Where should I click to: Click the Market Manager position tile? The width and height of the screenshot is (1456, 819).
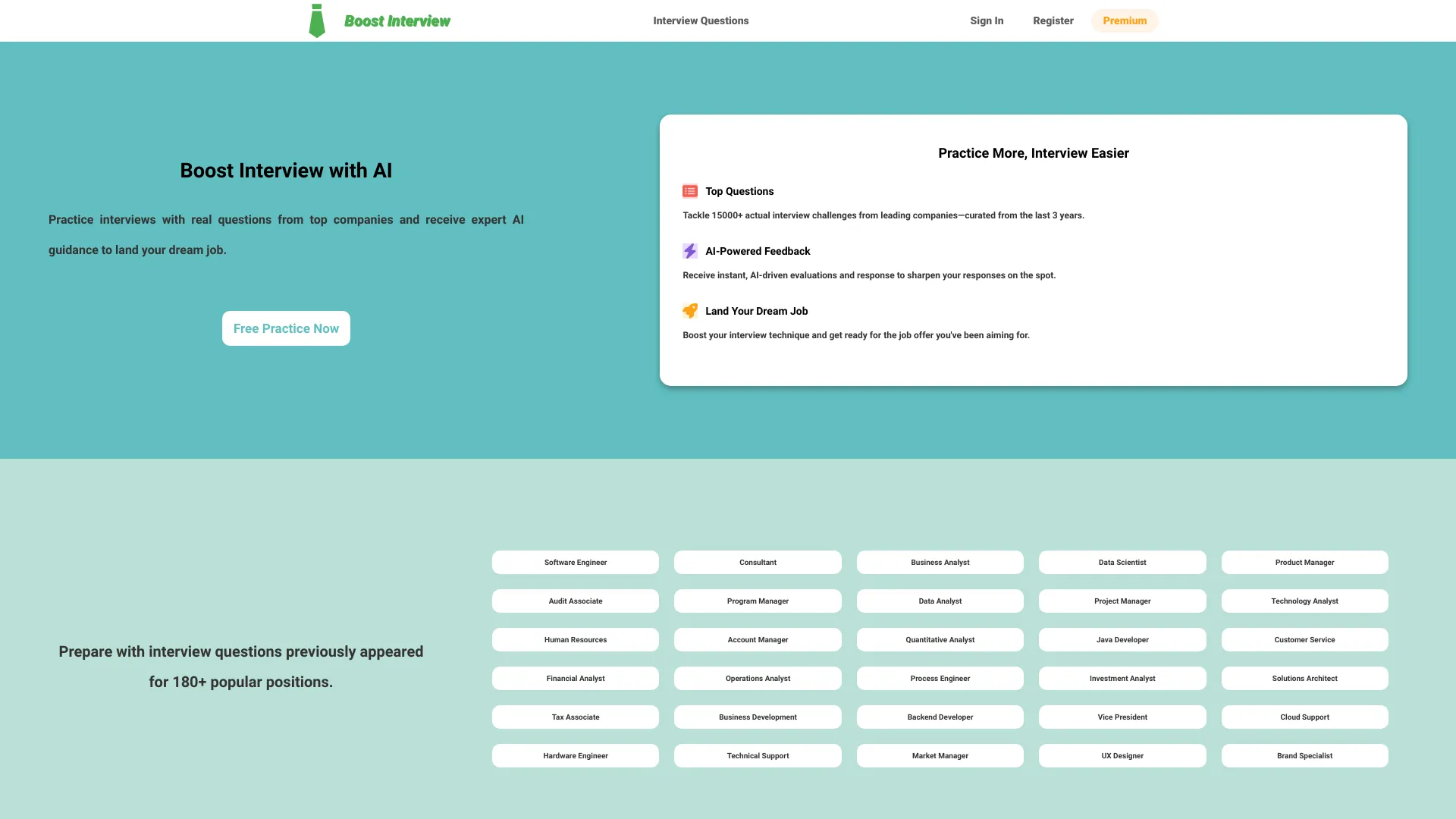(x=940, y=755)
